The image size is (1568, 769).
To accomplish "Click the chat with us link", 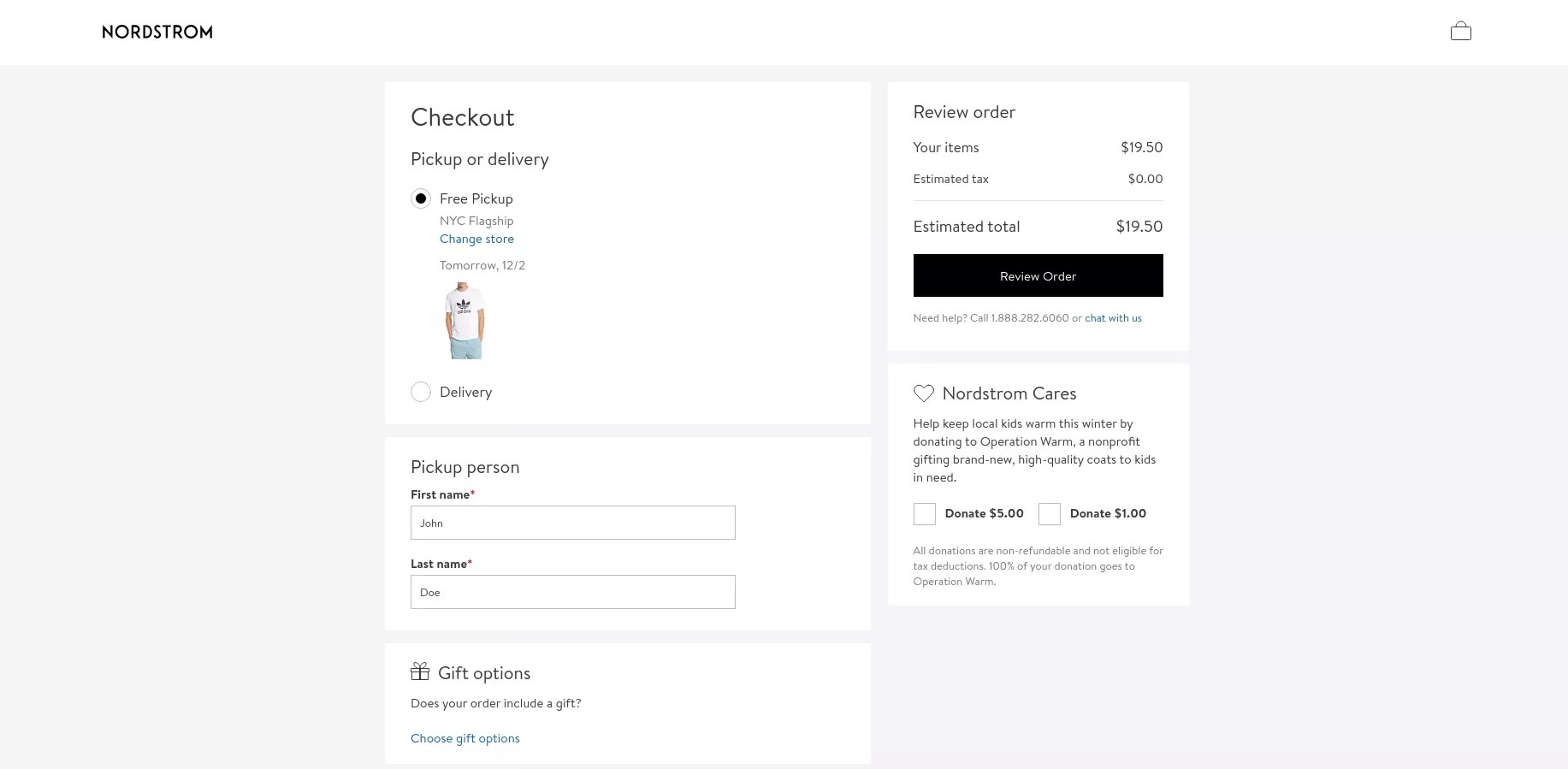I will tap(1113, 317).
